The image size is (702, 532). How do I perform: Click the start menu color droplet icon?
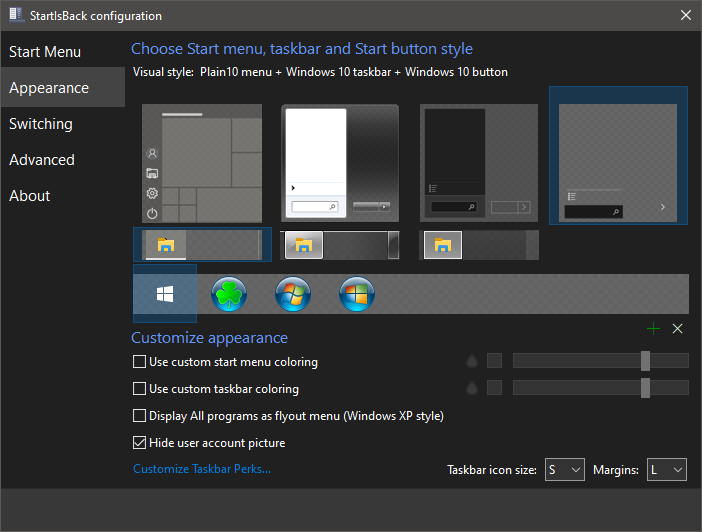tap(472, 361)
